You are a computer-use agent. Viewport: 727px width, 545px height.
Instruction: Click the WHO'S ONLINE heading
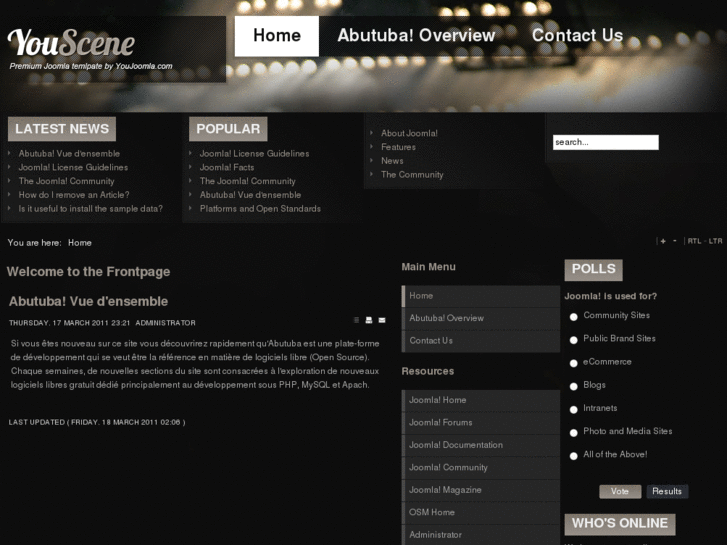(620, 524)
